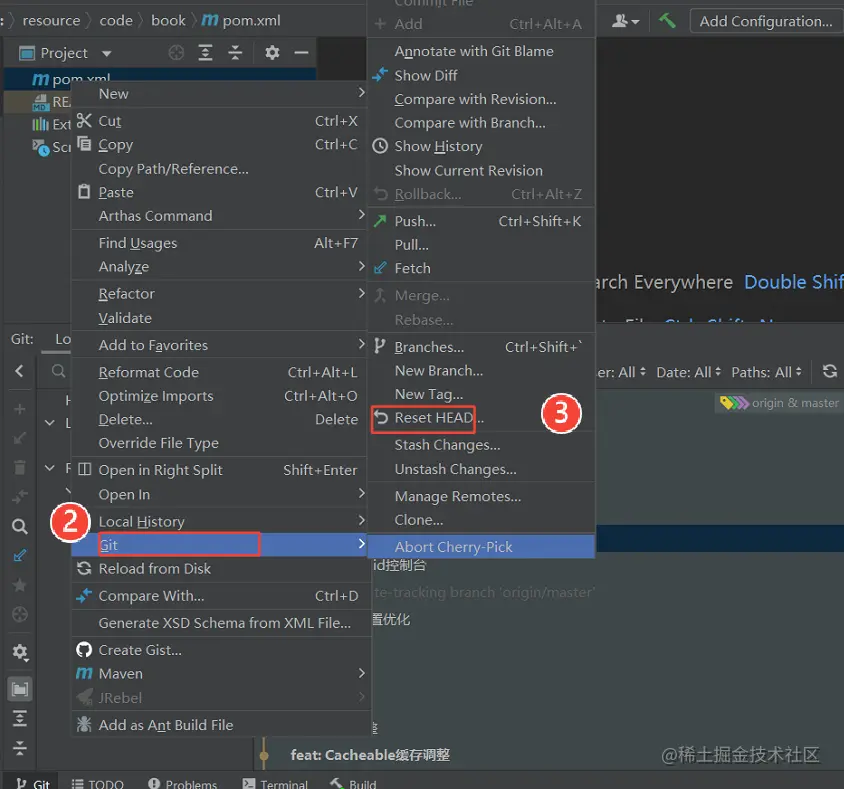The width and height of the screenshot is (844, 789).
Task: Open the Git submenu entry
Action: tap(218, 545)
